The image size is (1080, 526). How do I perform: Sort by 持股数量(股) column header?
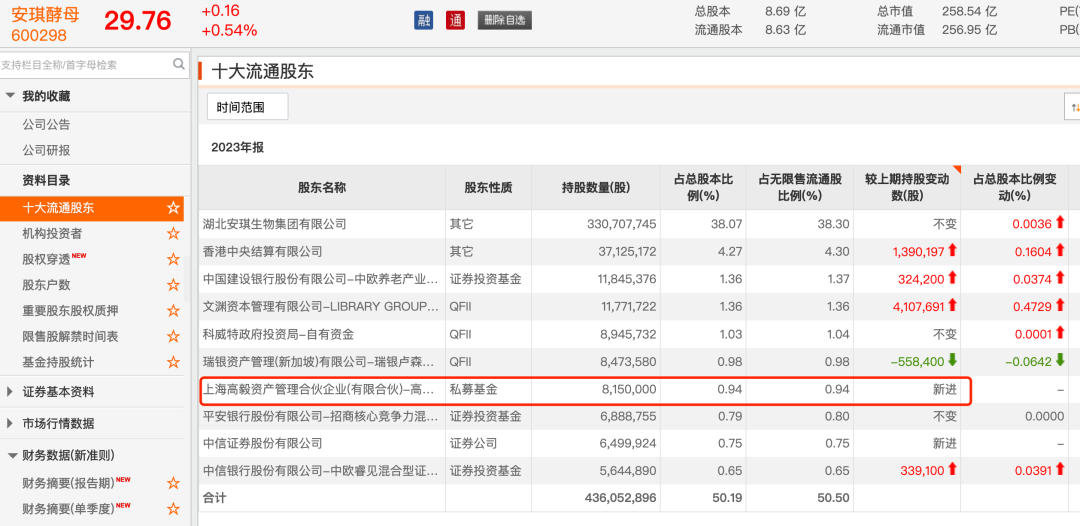596,187
